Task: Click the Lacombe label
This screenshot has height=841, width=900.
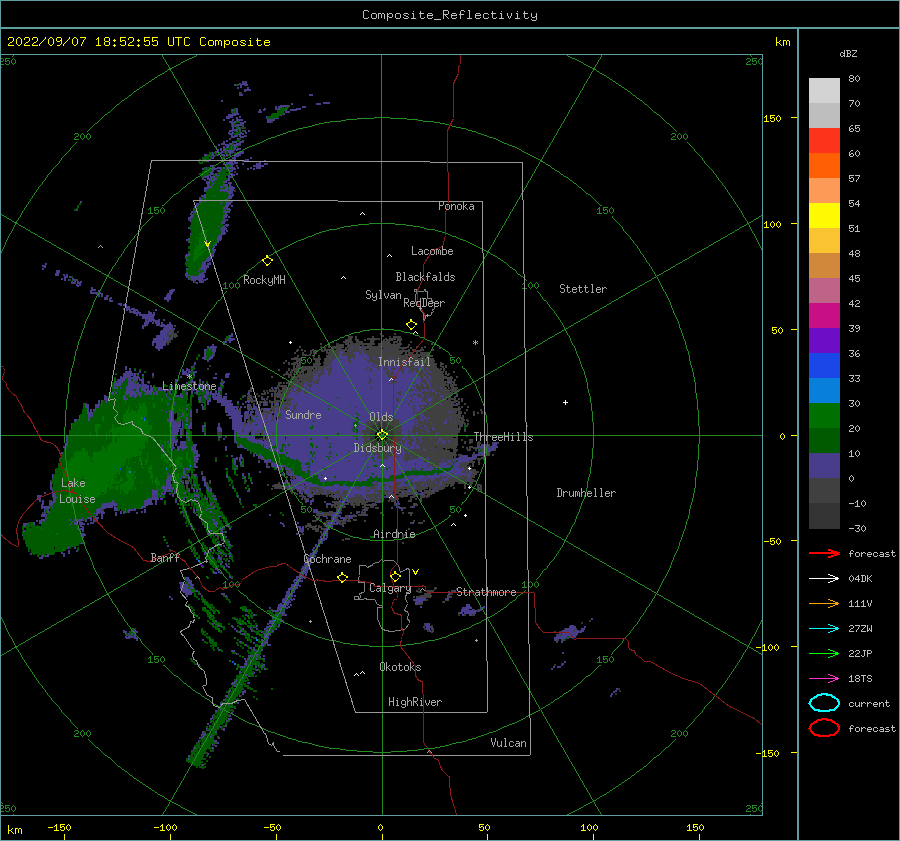Action: point(432,251)
